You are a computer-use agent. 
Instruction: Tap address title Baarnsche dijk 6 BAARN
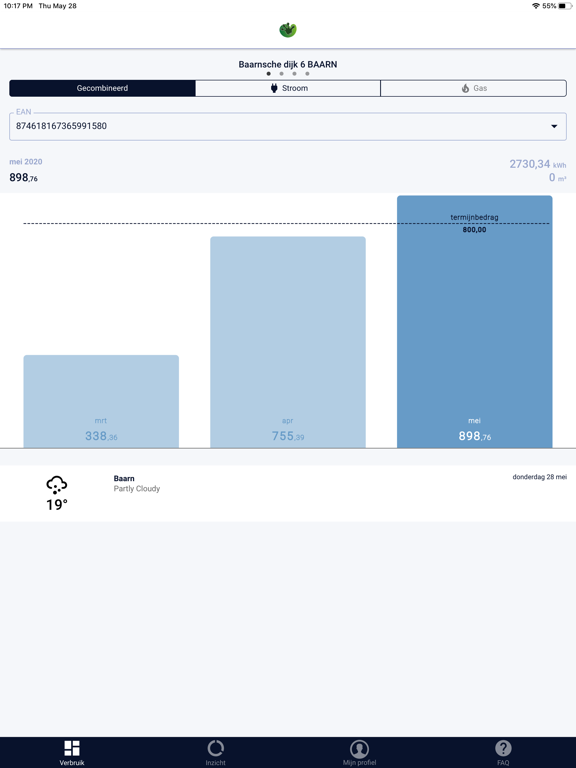[x=288, y=64]
